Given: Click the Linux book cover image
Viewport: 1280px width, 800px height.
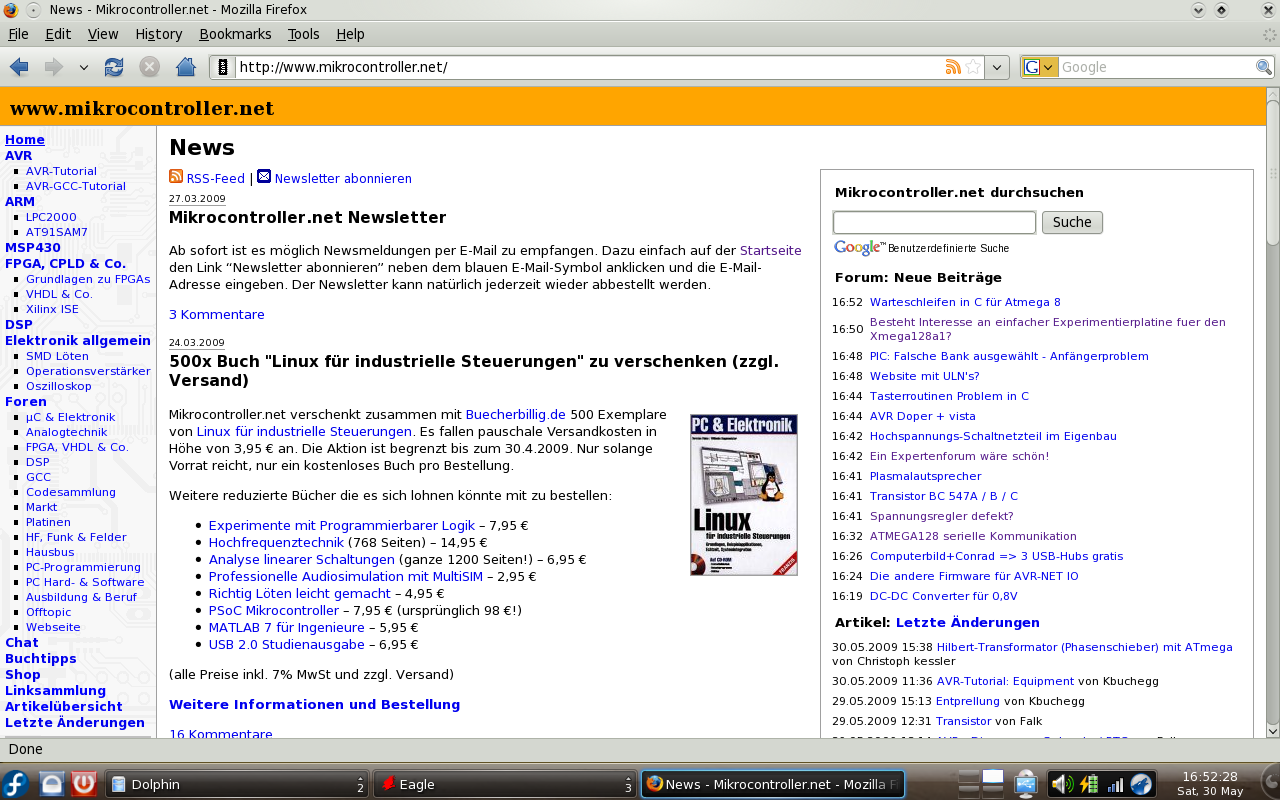Looking at the screenshot, I should pos(744,495).
